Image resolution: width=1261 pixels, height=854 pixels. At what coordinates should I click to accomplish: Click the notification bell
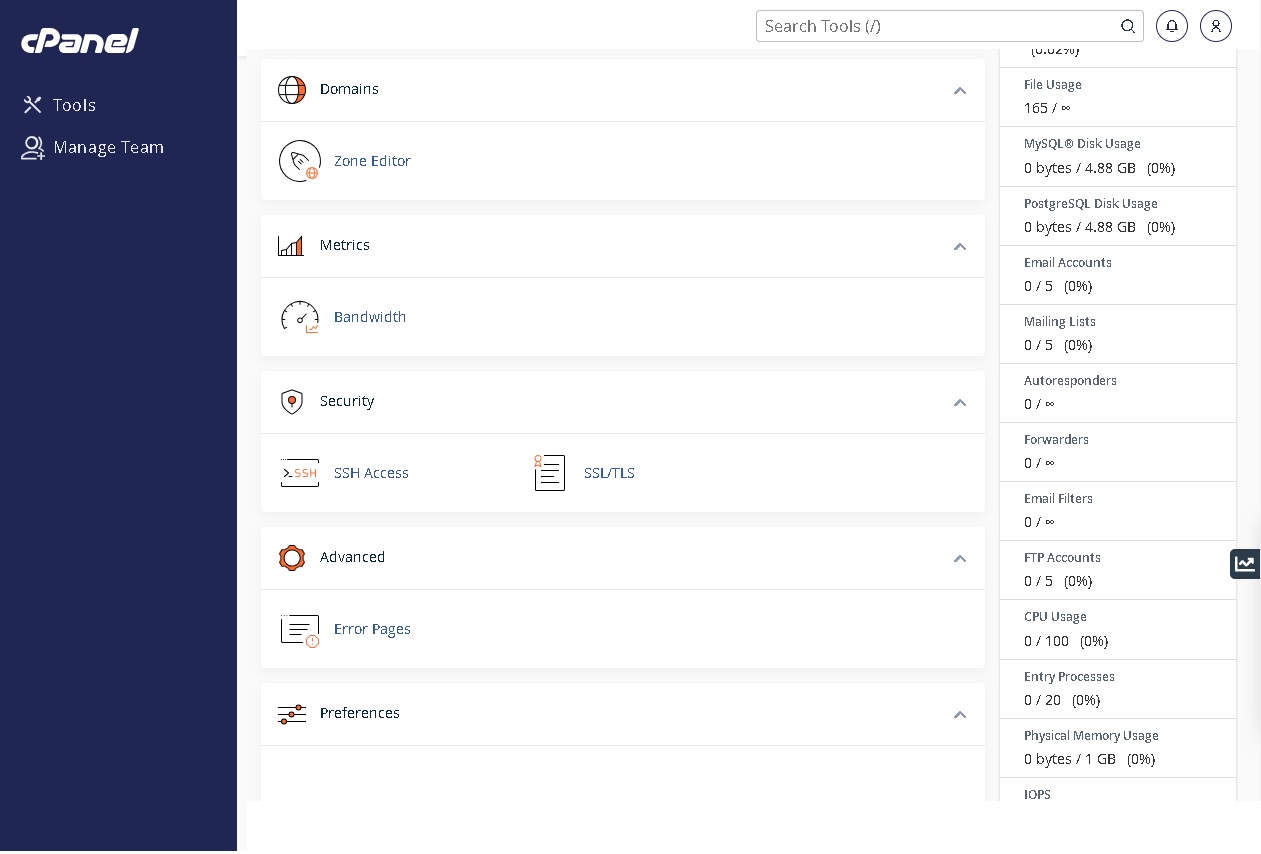[x=1171, y=26]
